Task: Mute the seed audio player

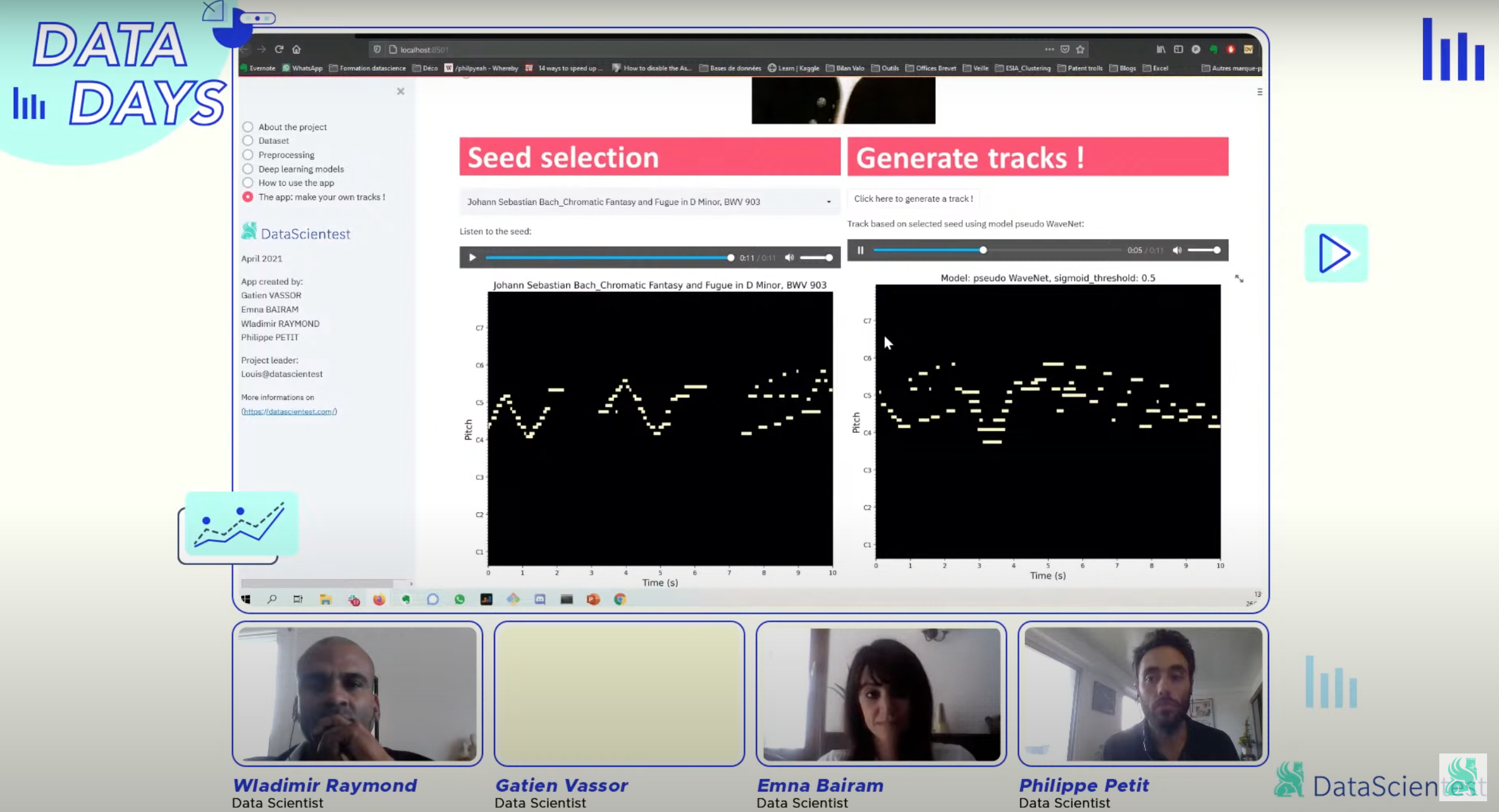Action: [790, 257]
